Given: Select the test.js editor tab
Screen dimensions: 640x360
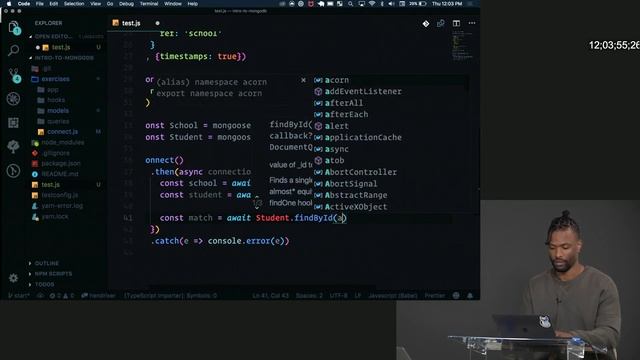Looking at the screenshot, I should click(x=131, y=23).
